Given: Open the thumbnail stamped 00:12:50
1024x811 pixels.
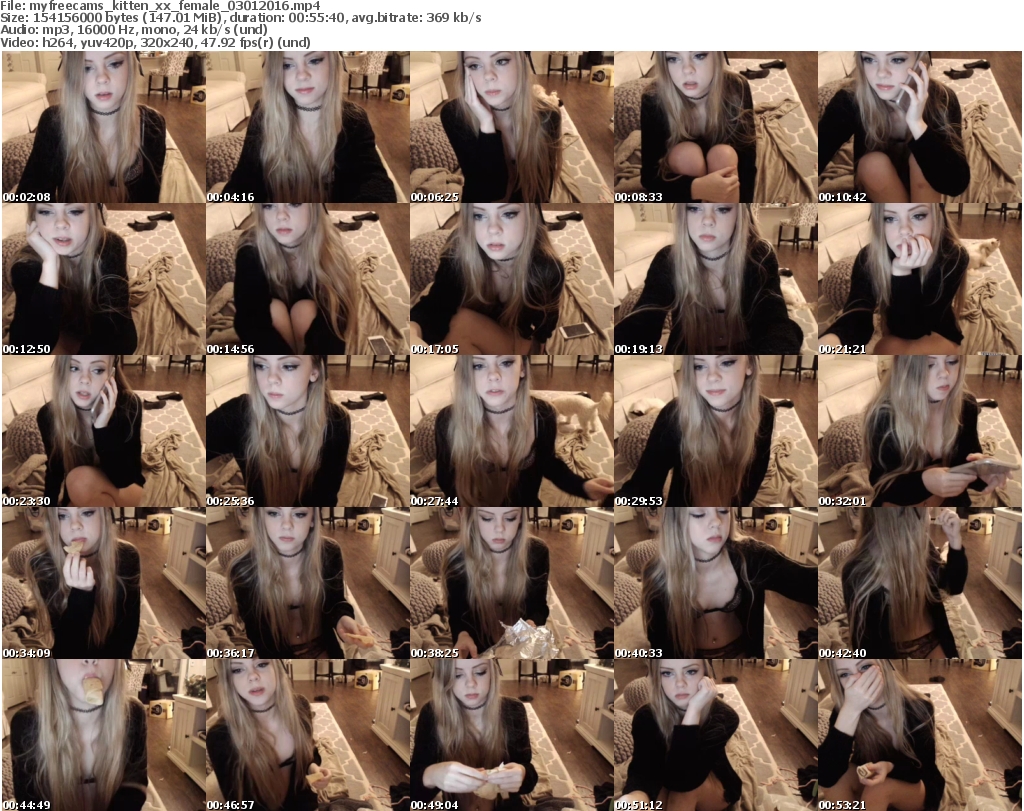Looking at the screenshot, I should (104, 279).
